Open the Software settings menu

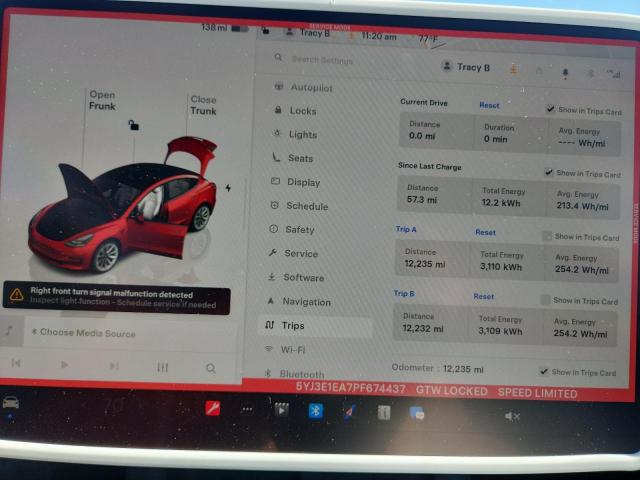click(x=296, y=278)
